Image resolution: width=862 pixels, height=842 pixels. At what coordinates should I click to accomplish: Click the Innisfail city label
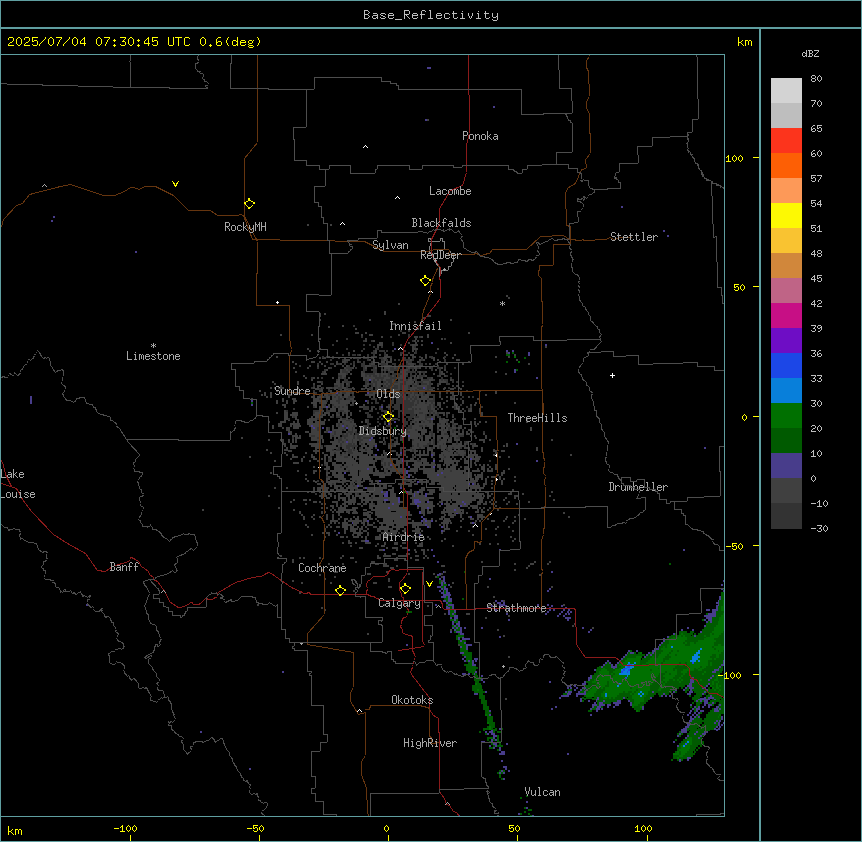[x=415, y=326]
